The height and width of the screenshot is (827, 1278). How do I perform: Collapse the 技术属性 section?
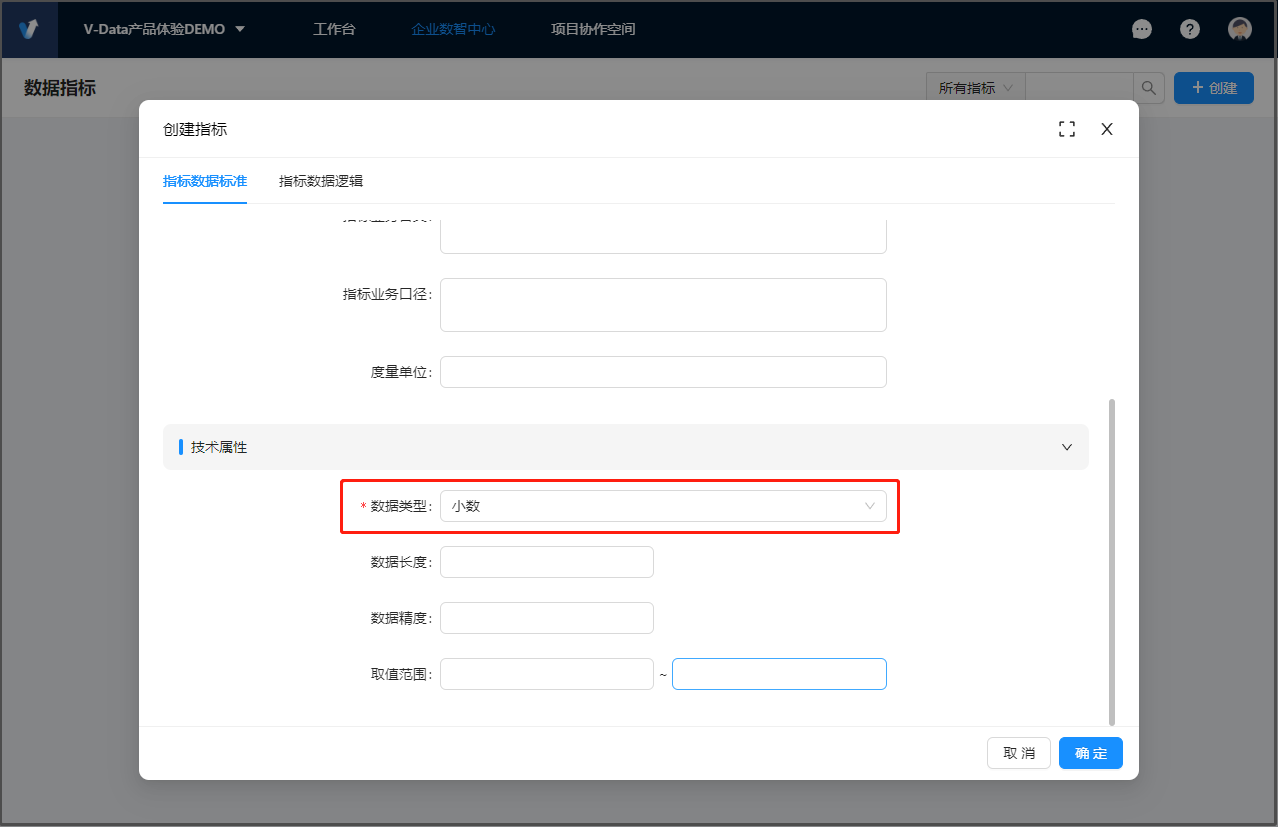pyautogui.click(x=1067, y=447)
